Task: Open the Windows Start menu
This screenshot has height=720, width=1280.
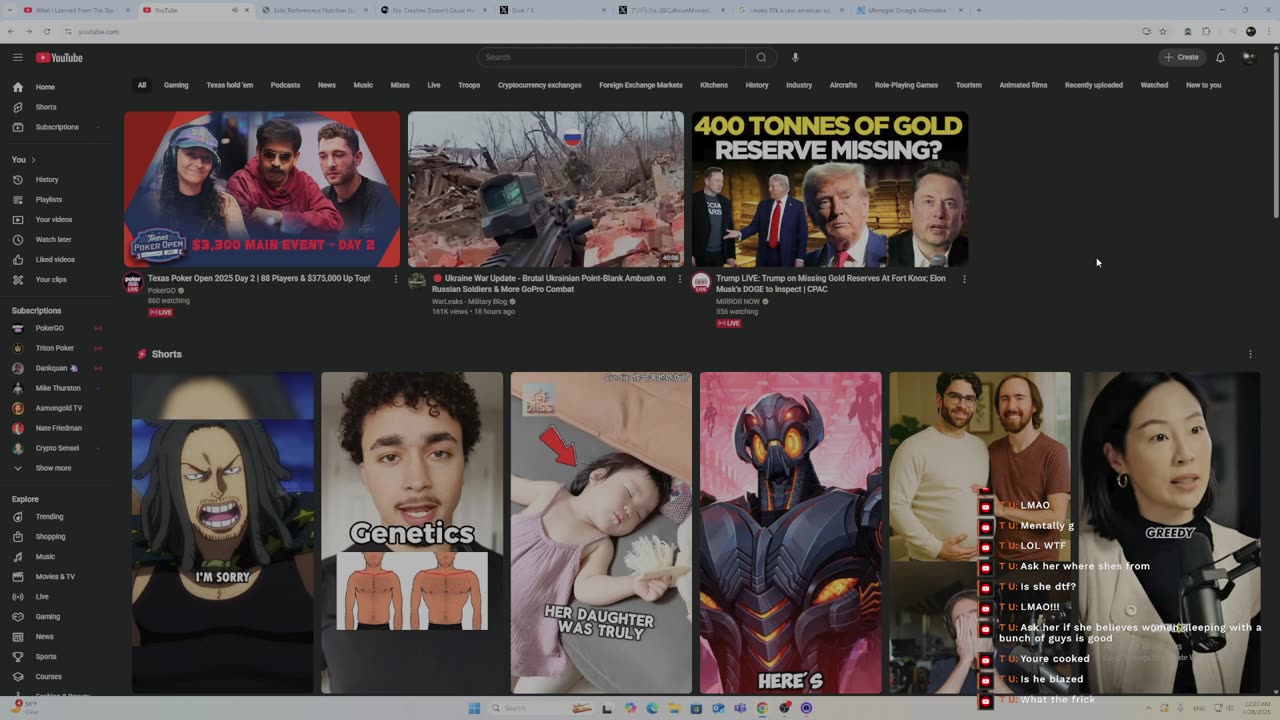Action: (x=474, y=708)
